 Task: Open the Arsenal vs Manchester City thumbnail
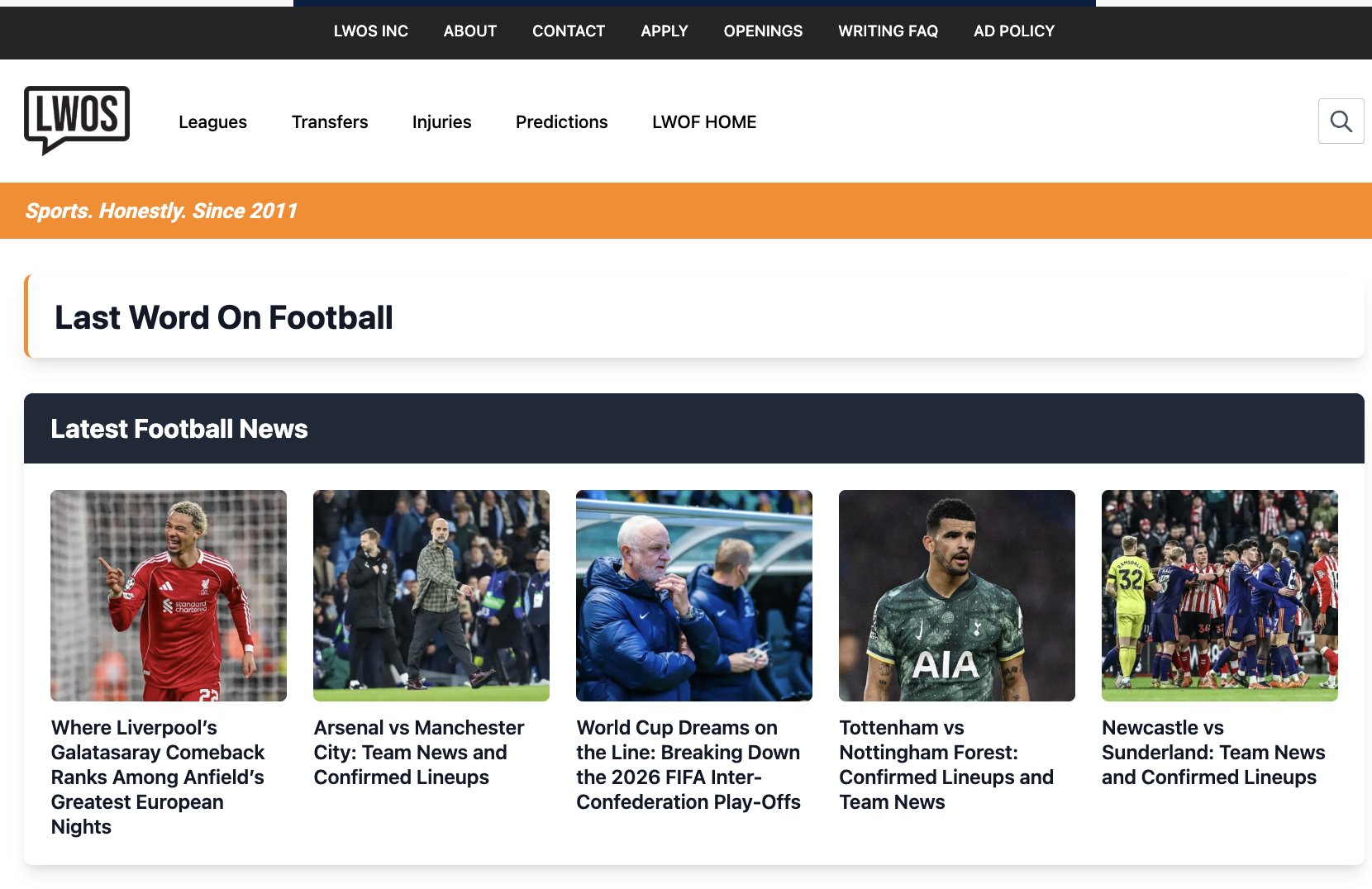(x=431, y=596)
